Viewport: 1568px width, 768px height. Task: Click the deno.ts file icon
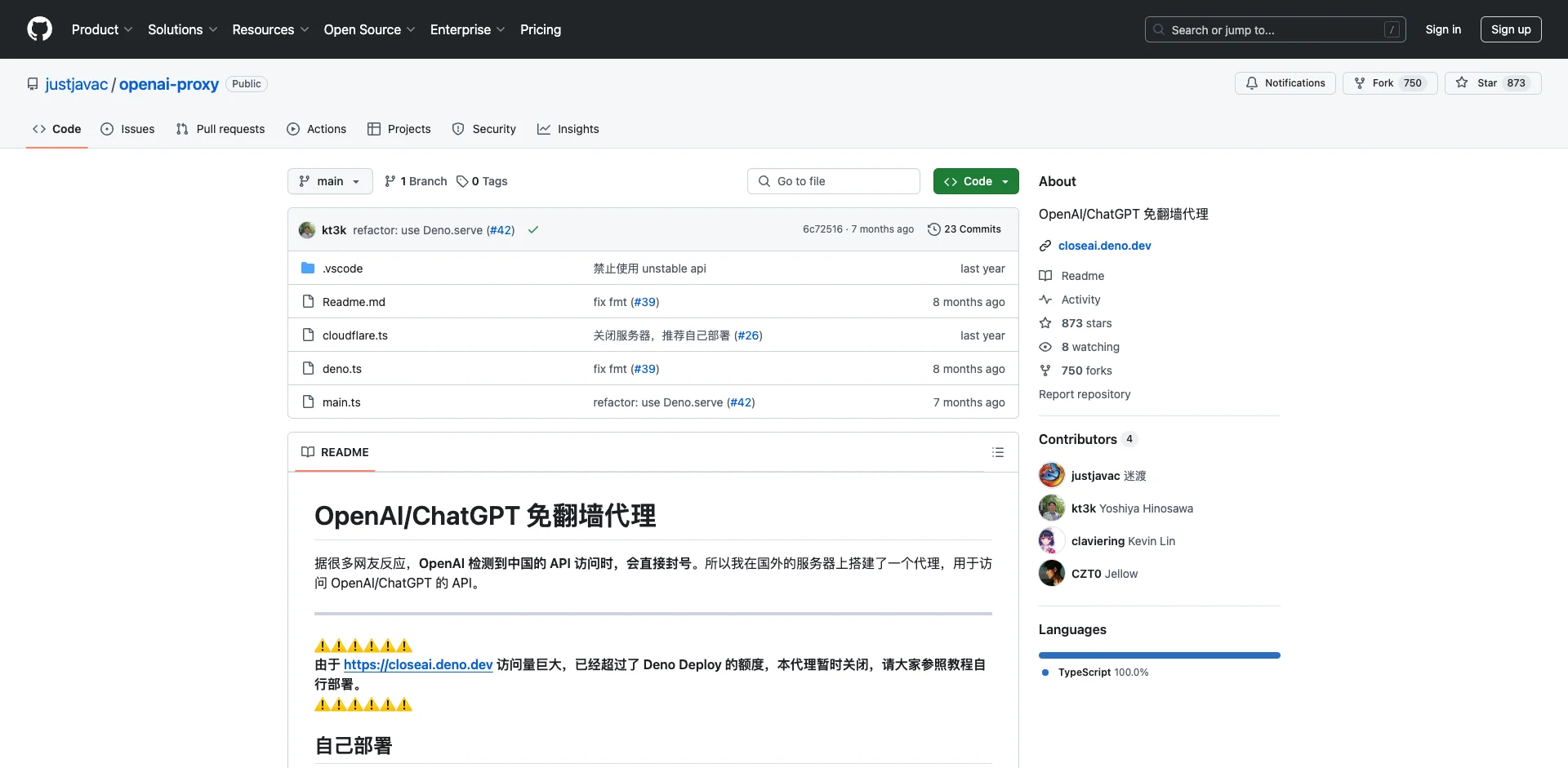[x=308, y=368]
